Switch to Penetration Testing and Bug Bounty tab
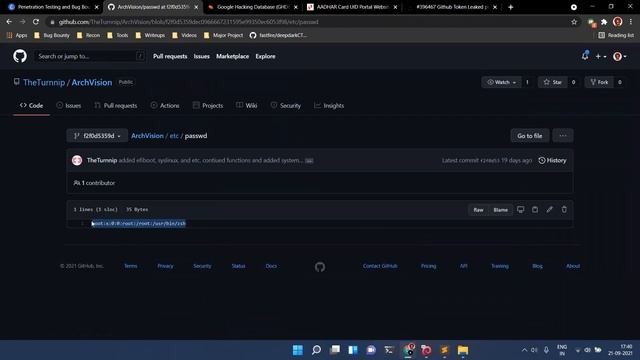Viewport: 640px width, 360px height. point(53,7)
